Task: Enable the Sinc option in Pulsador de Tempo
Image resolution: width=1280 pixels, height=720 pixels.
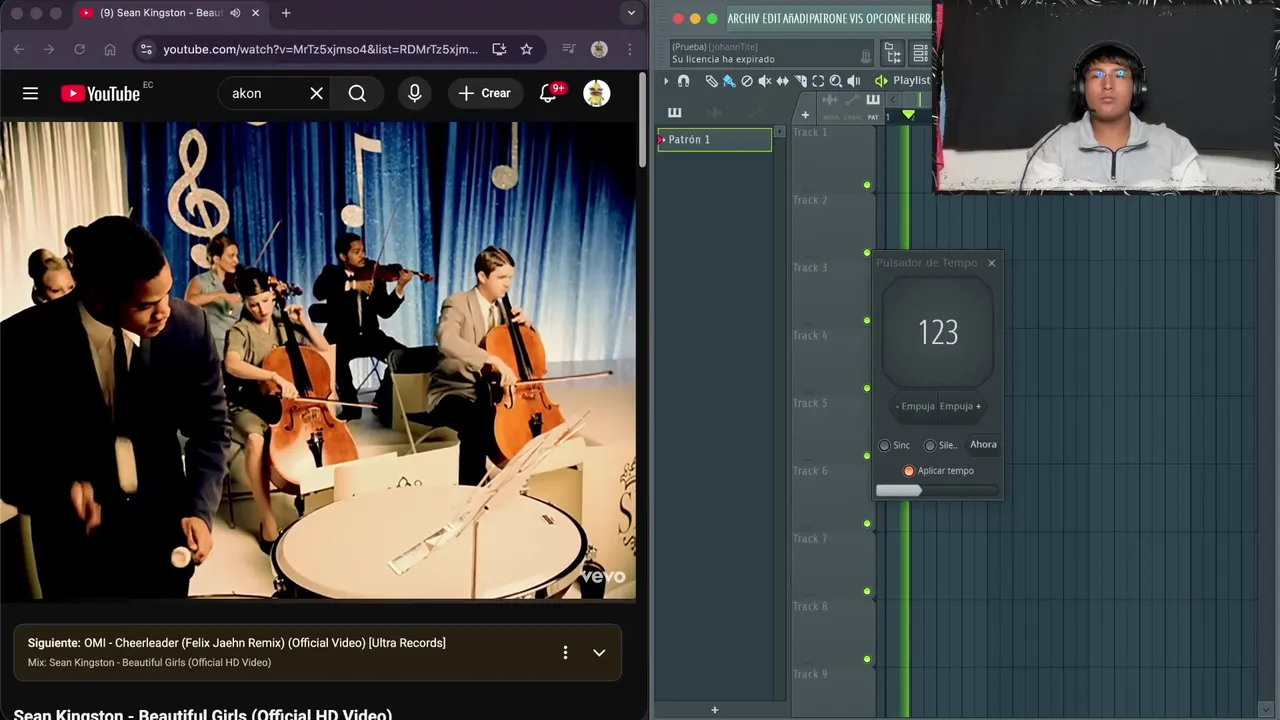Action: pyautogui.click(x=884, y=445)
